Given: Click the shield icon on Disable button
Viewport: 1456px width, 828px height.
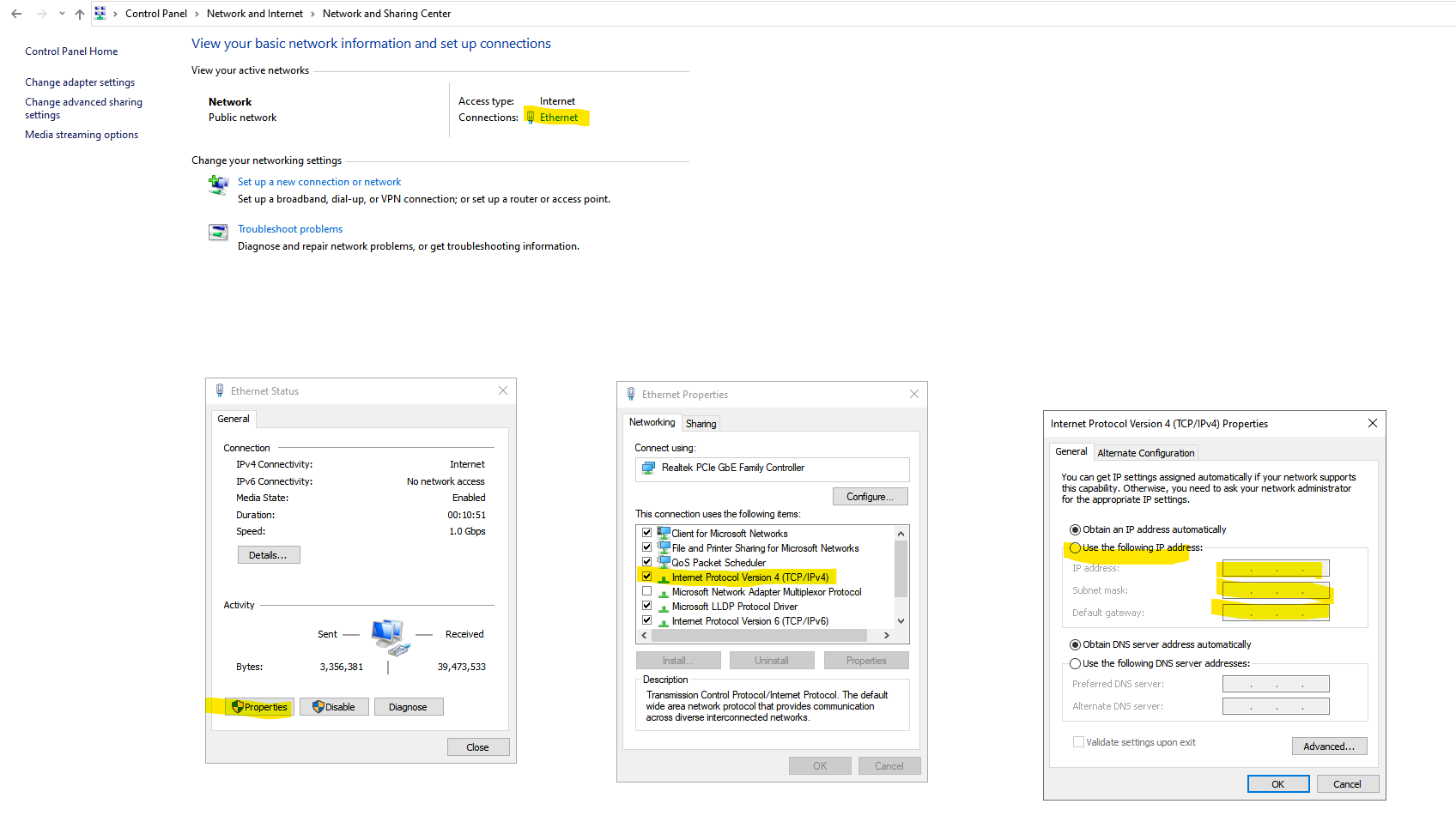Looking at the screenshot, I should tap(318, 707).
